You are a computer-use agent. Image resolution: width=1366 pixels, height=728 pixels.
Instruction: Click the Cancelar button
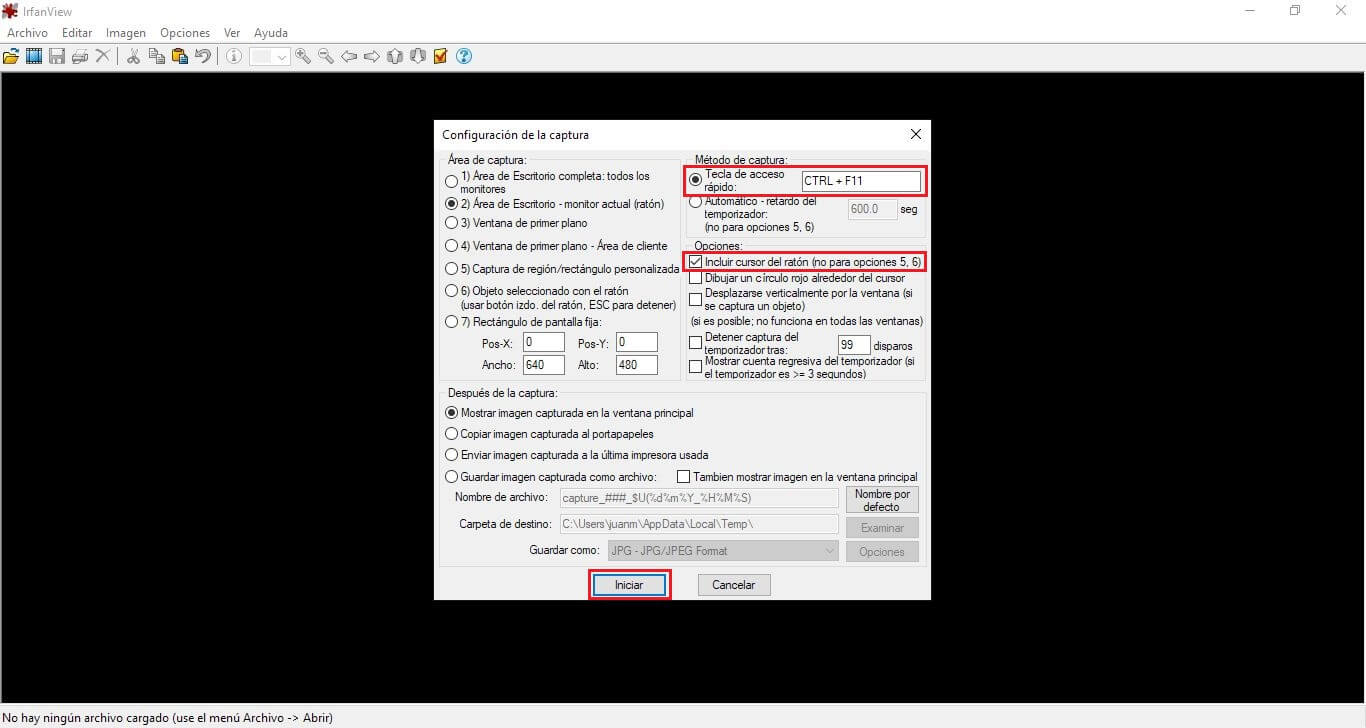point(734,585)
